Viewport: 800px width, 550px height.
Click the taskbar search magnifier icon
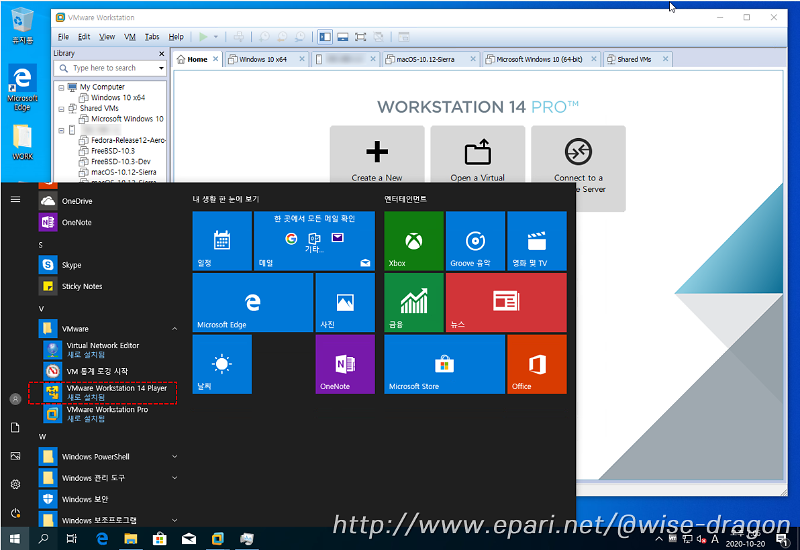click(43, 539)
